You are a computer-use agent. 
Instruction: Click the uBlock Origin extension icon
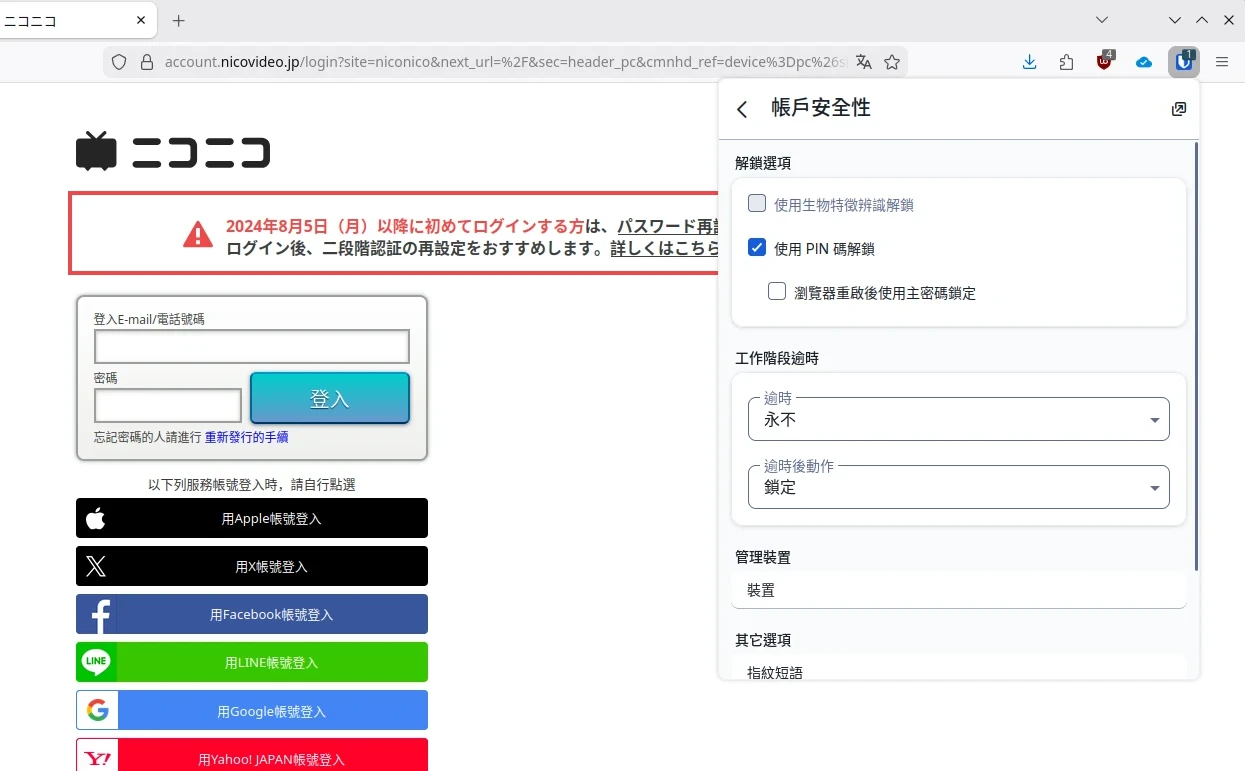(1104, 62)
